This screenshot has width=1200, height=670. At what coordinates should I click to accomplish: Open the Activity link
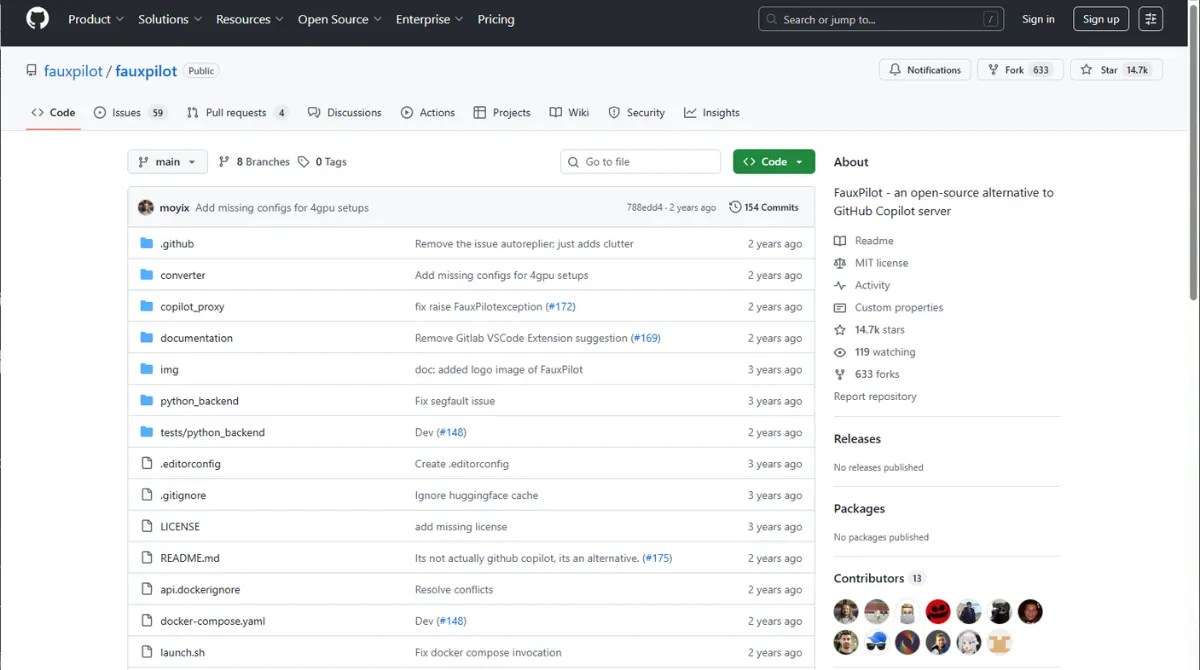(862, 285)
